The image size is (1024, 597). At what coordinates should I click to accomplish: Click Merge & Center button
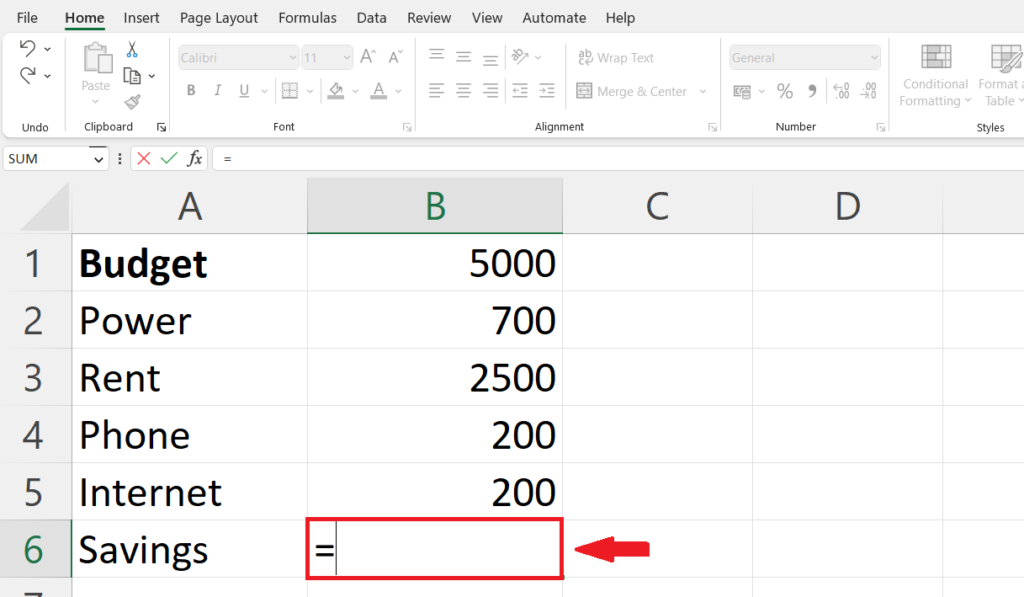[631, 91]
